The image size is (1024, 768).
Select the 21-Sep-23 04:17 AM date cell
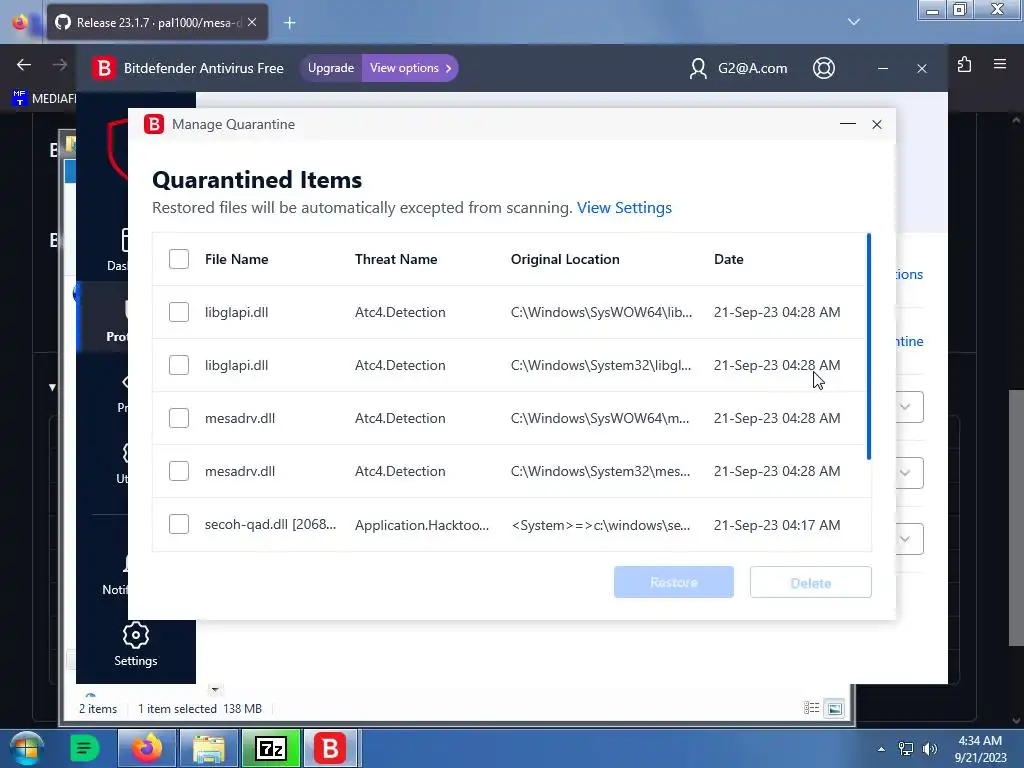click(777, 525)
